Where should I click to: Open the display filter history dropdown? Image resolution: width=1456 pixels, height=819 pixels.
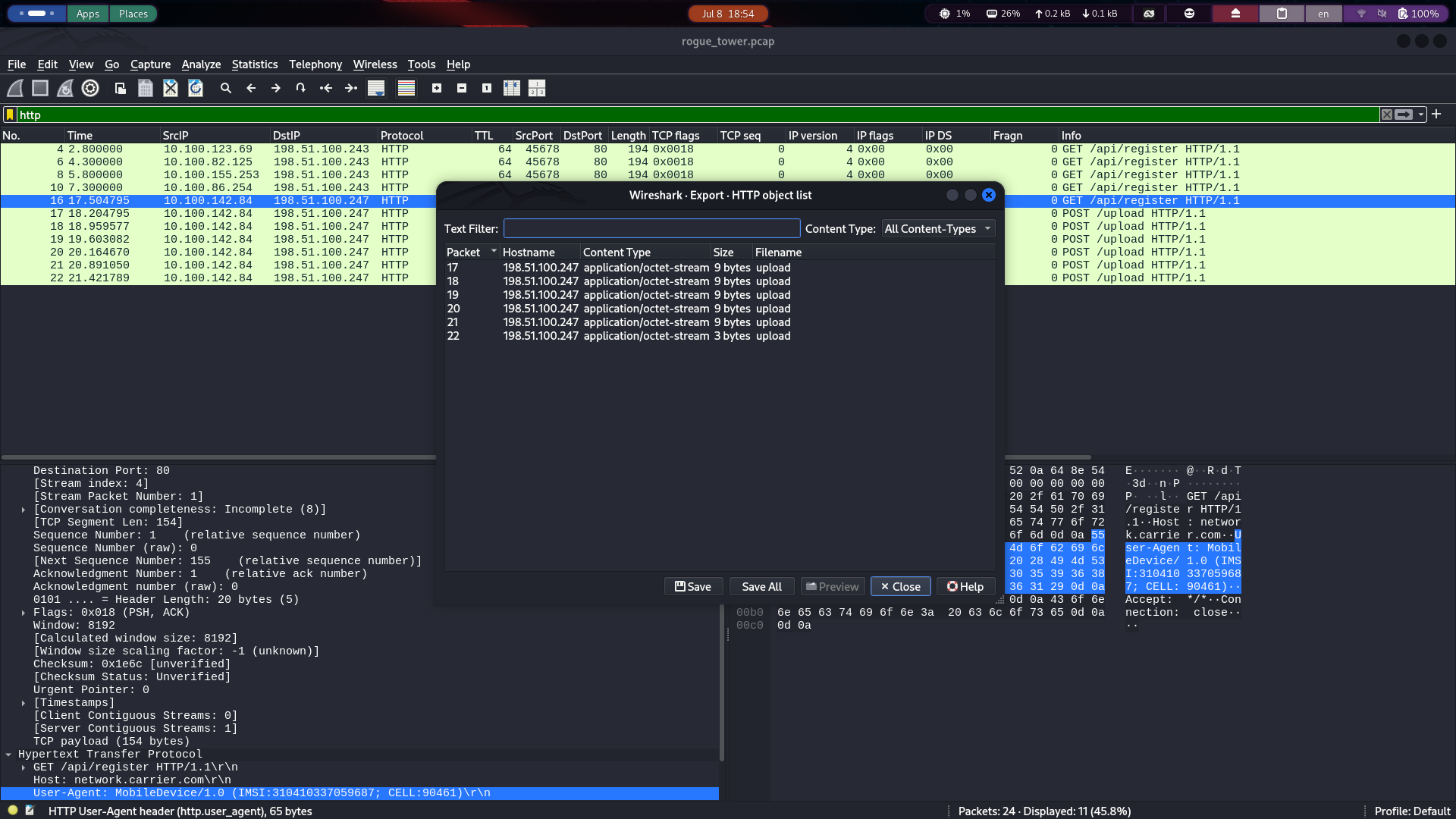1421,115
